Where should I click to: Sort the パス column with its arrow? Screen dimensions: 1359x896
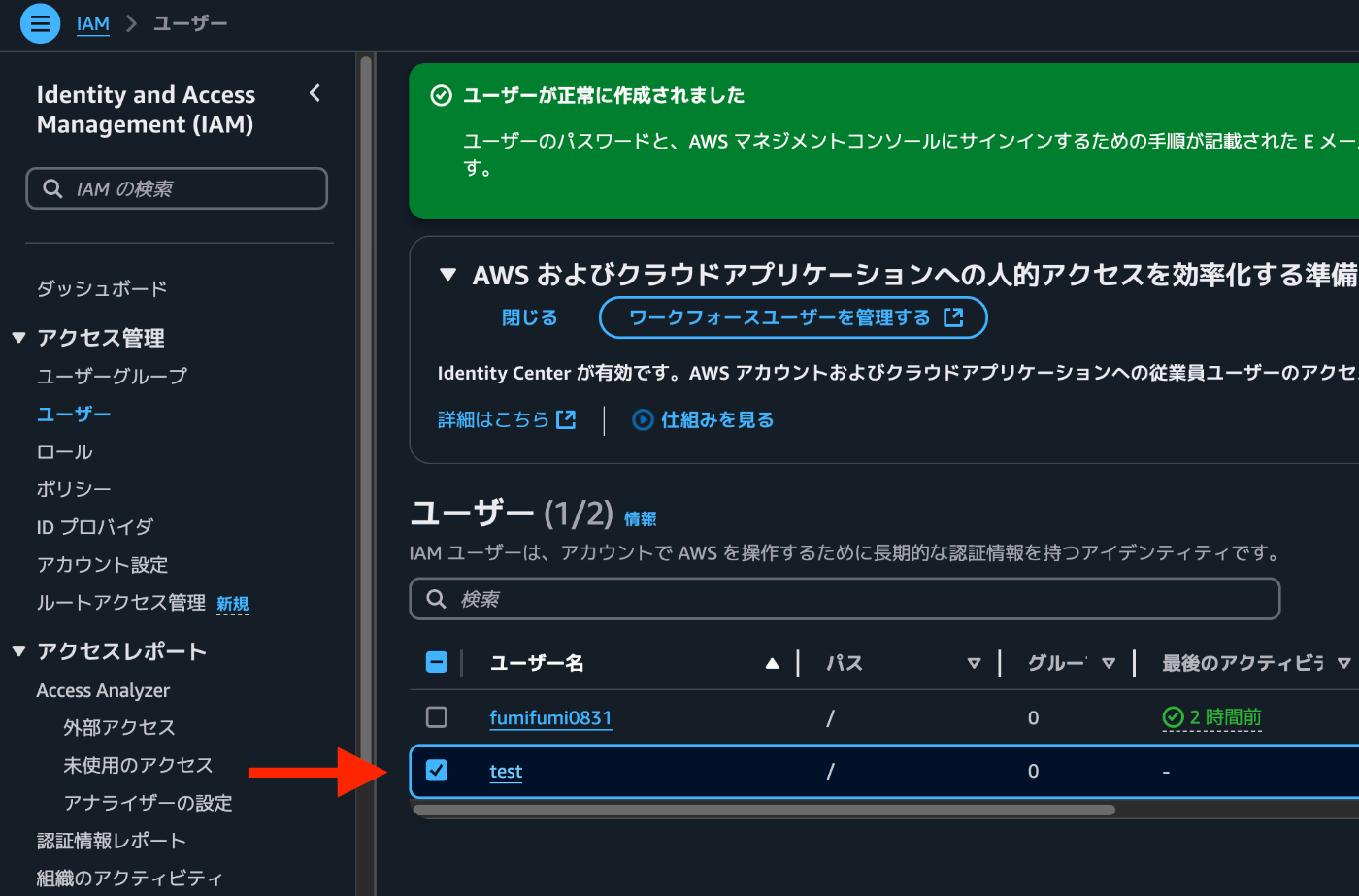[974, 663]
